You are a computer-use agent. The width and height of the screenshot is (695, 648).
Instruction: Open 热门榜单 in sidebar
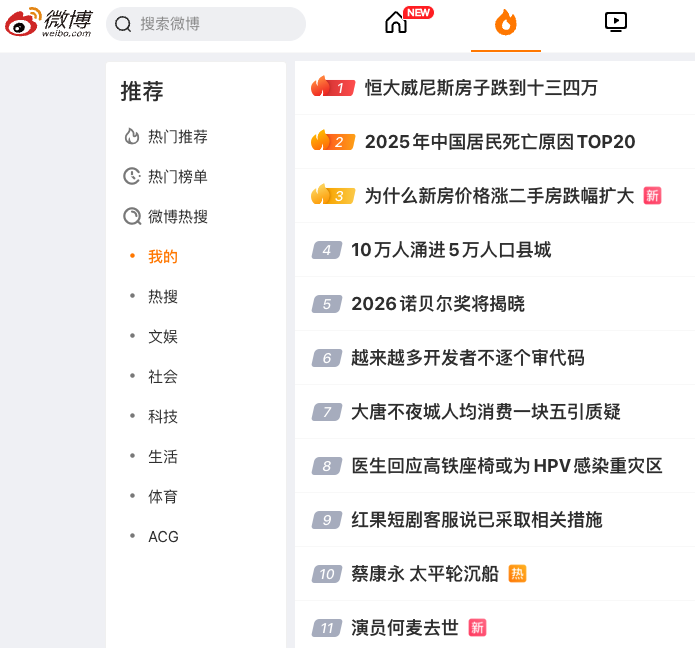178,176
